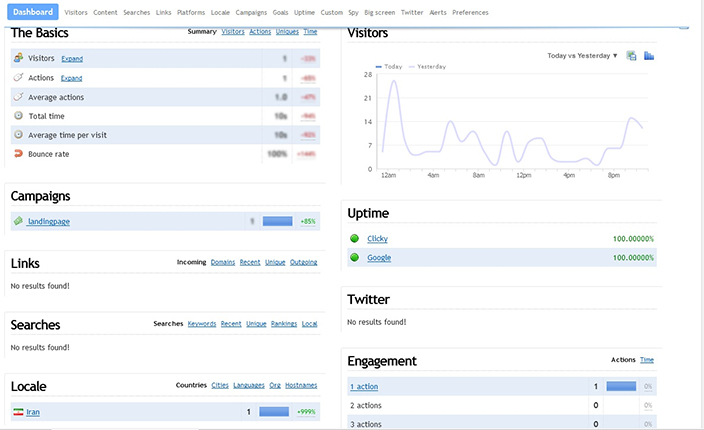Open the landingpage campaign link

pyautogui.click(x=49, y=221)
